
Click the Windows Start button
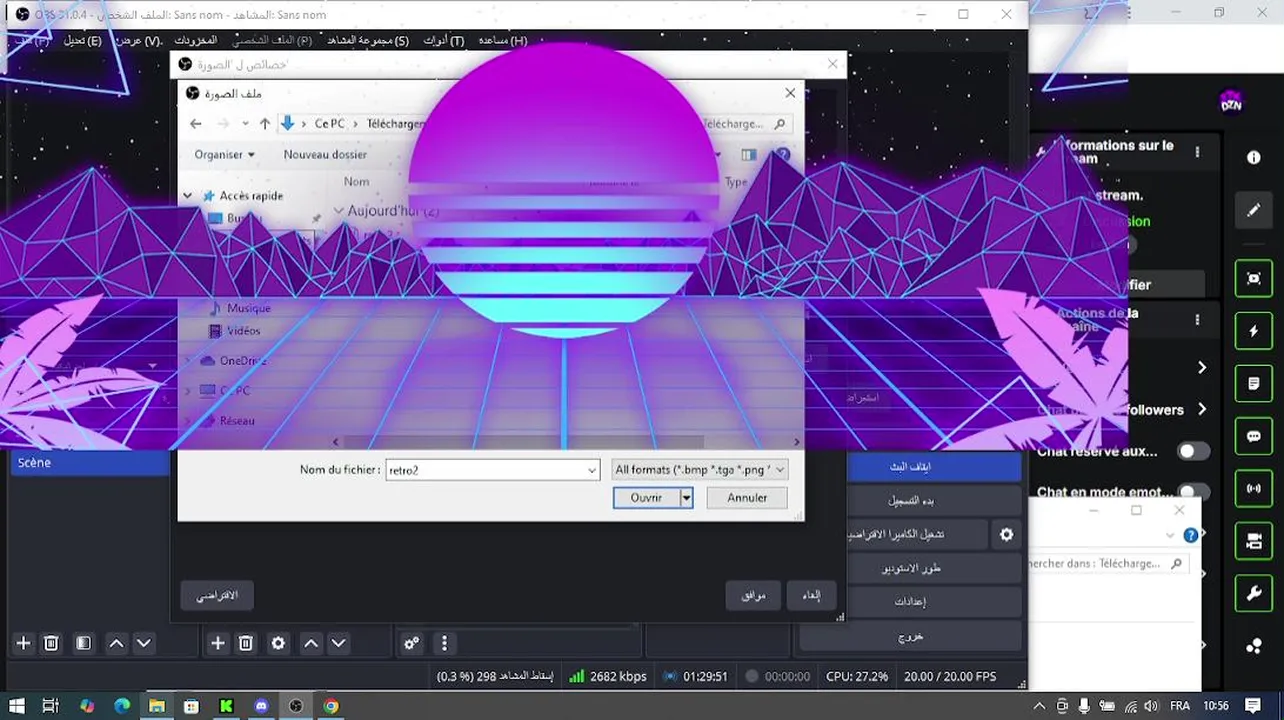point(18,706)
